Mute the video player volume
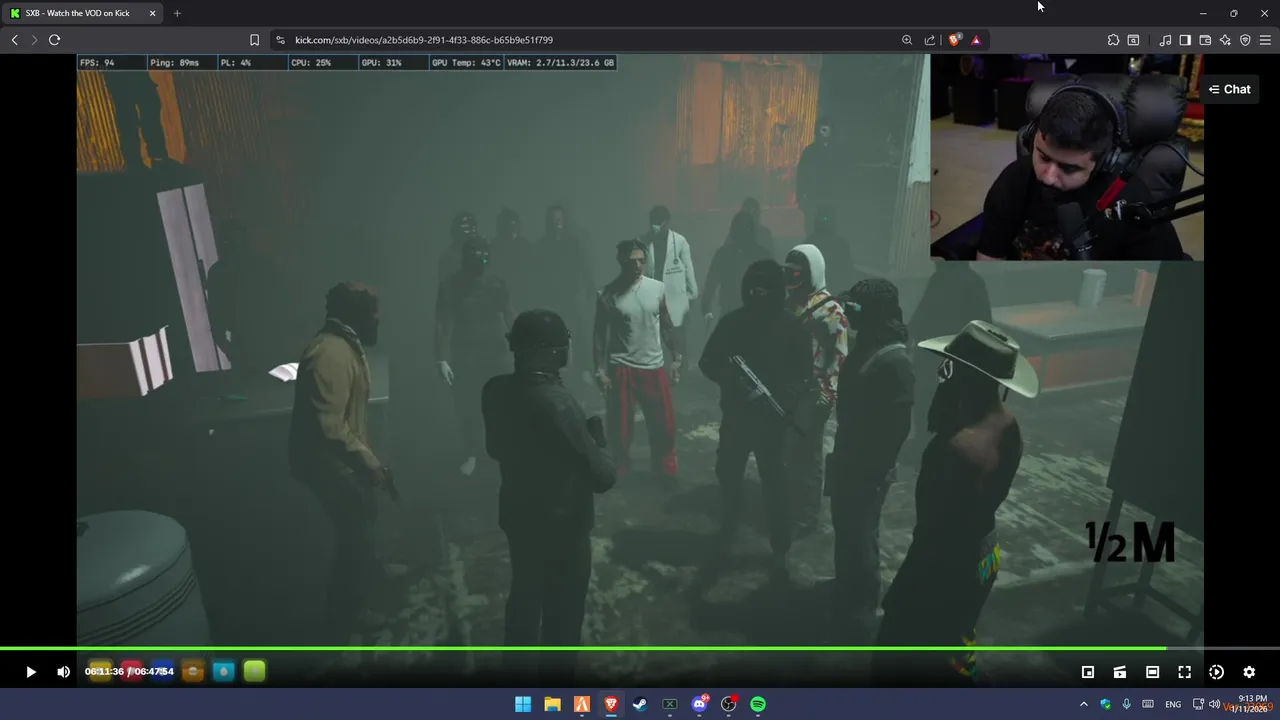This screenshot has width=1280, height=720. 63,672
